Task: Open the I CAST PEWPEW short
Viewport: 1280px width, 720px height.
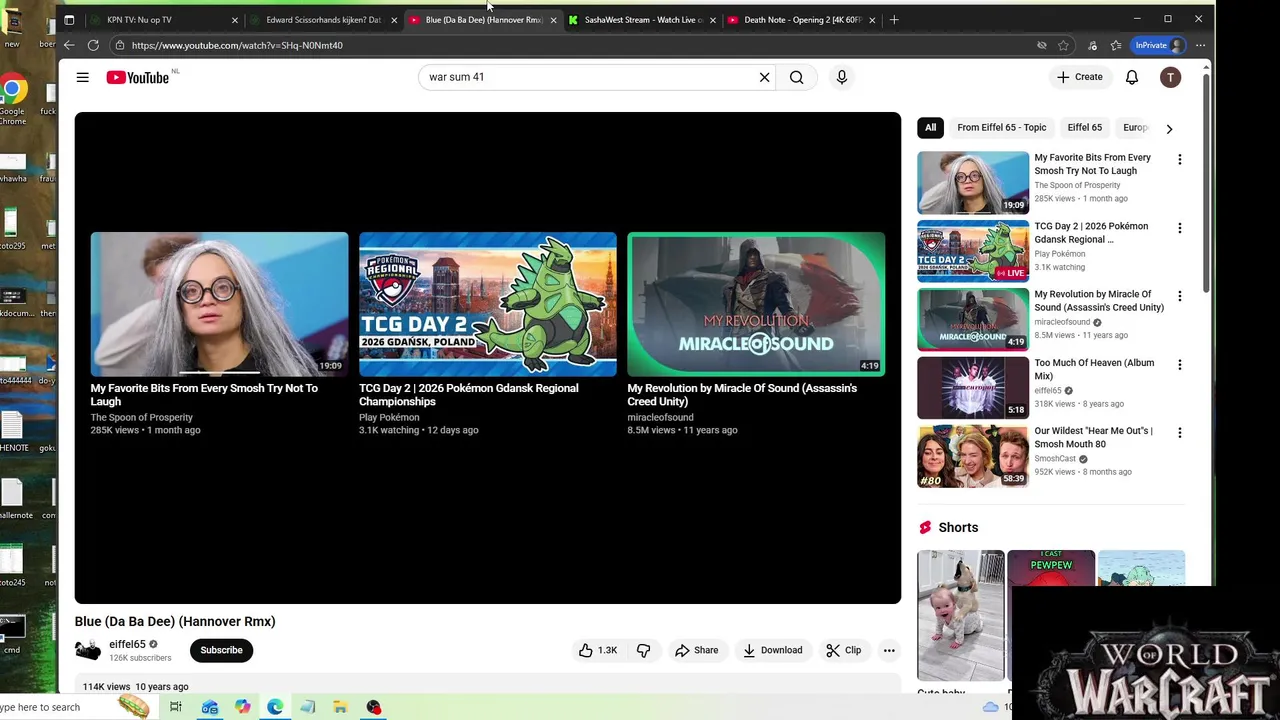Action: click(x=1051, y=568)
